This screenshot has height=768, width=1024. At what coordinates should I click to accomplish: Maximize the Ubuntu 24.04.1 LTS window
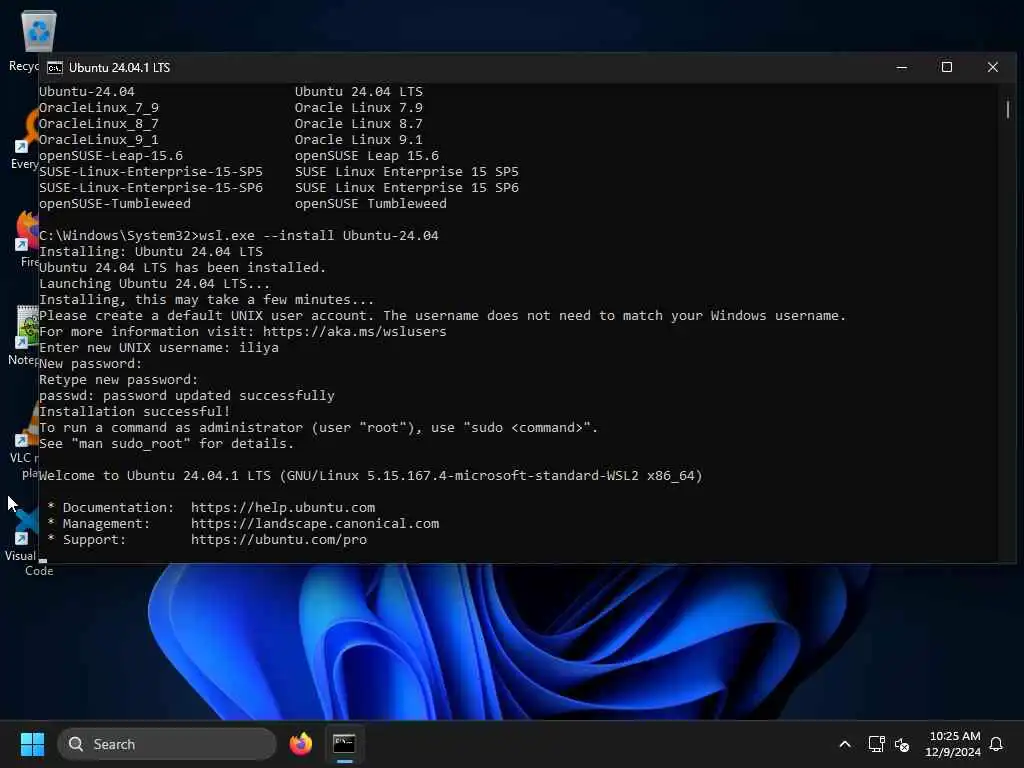[946, 67]
